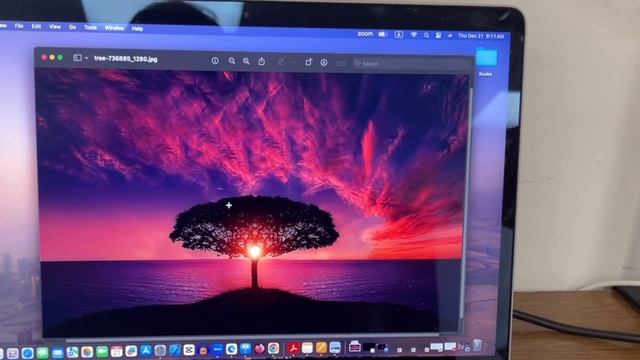
Task: Open the image Inspector info icon
Action: pos(215,61)
